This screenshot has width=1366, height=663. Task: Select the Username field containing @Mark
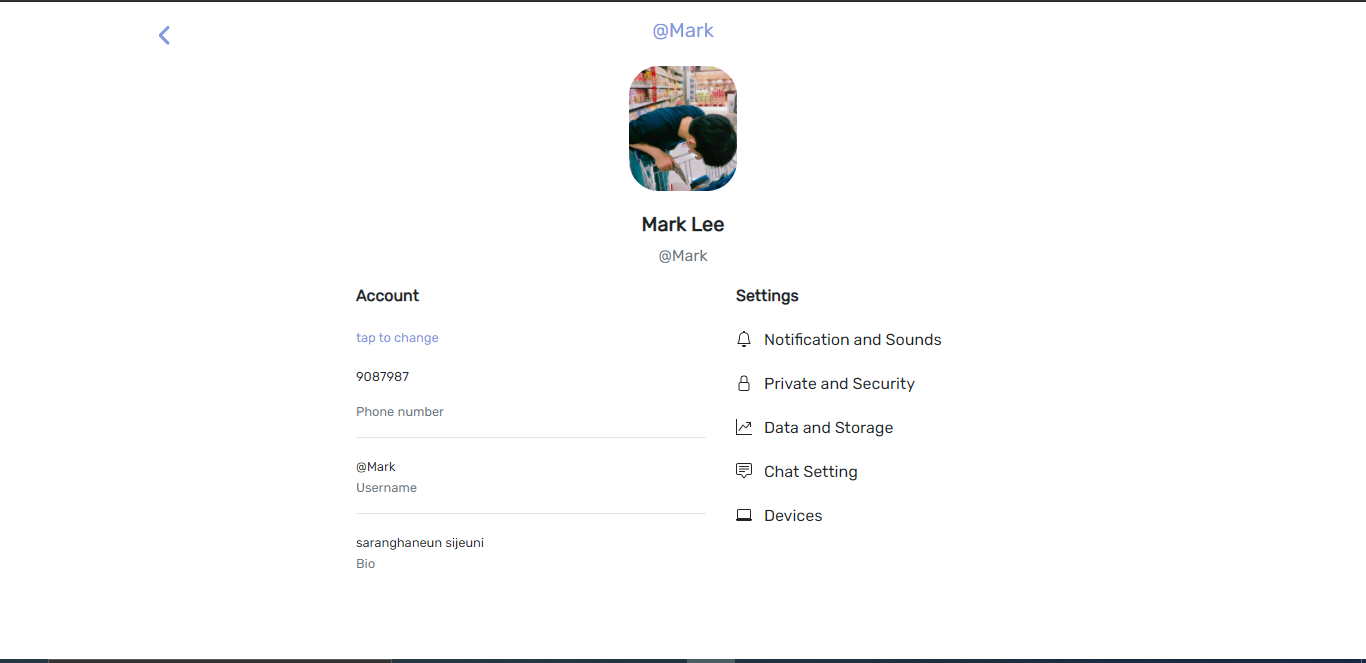click(x=376, y=466)
